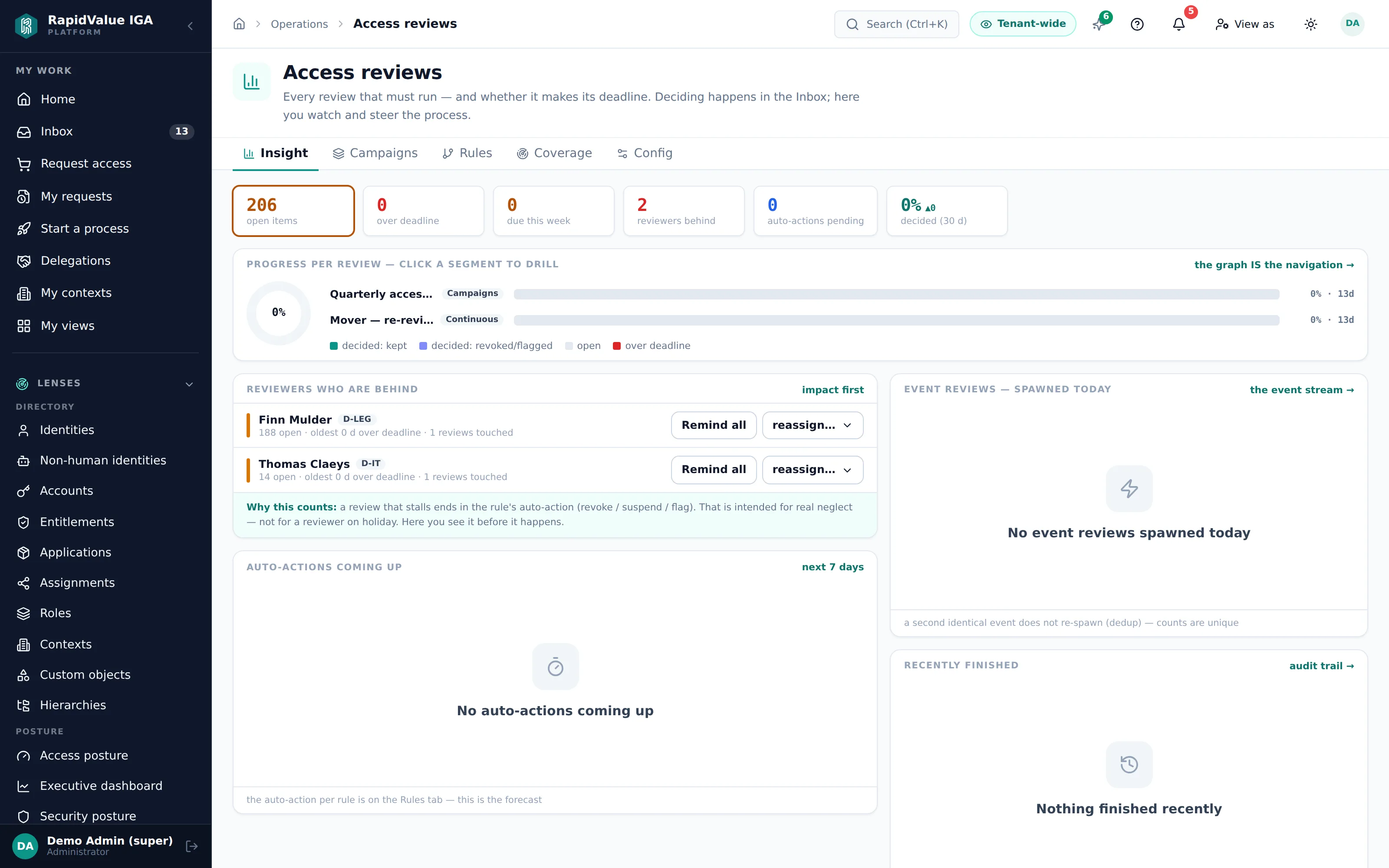Open Contexts in the directory

point(105,644)
